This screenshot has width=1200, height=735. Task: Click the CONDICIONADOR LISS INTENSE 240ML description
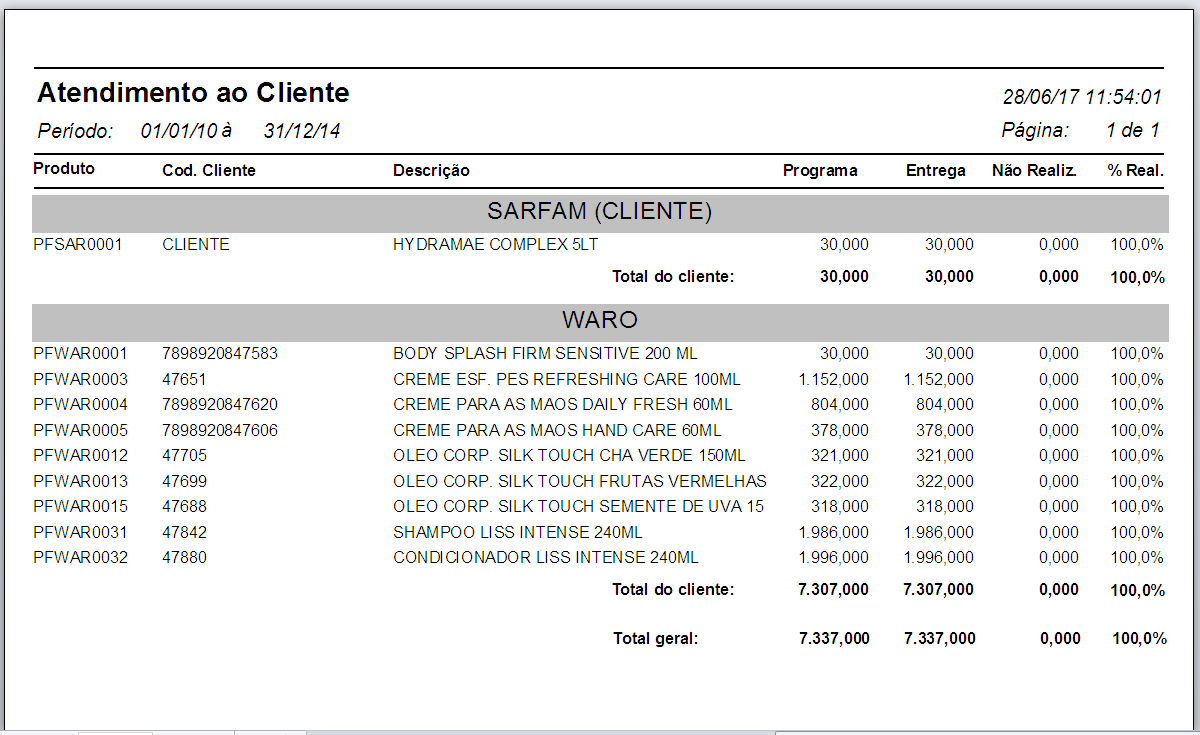coord(548,558)
